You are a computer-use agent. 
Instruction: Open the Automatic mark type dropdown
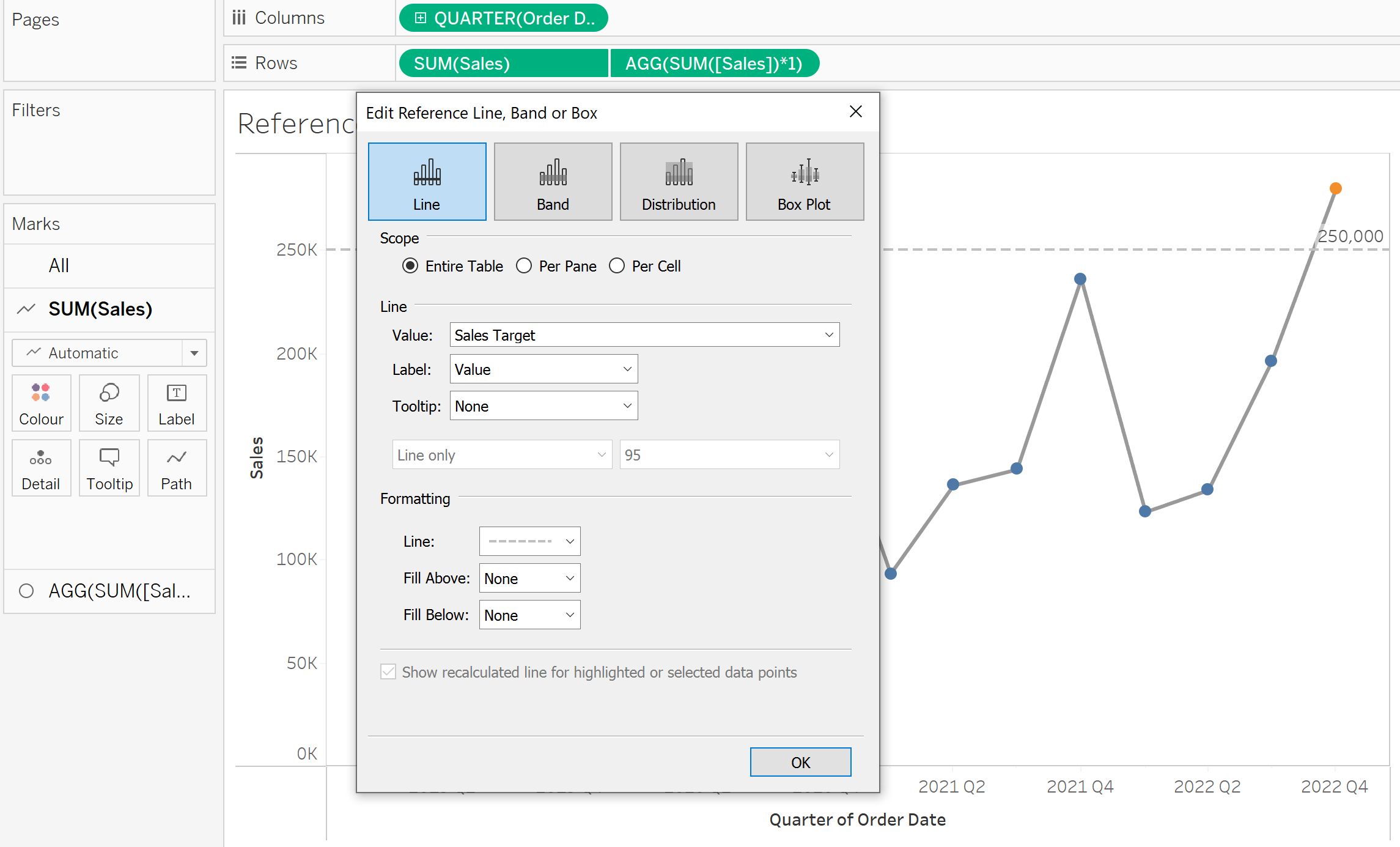109,353
